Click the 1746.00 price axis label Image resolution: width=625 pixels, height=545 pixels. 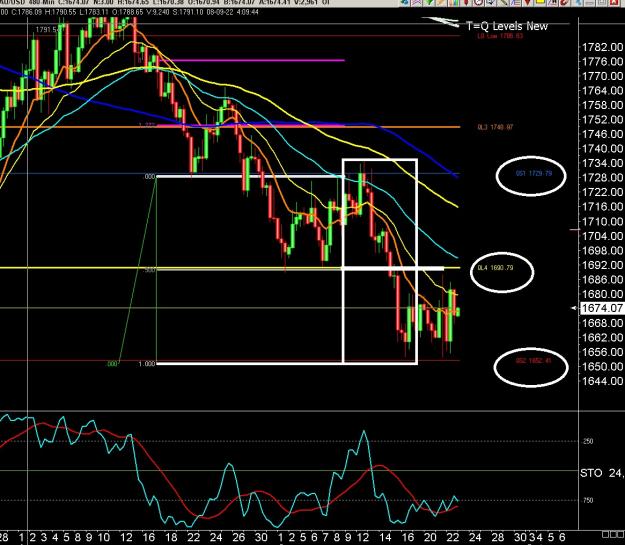coord(602,134)
